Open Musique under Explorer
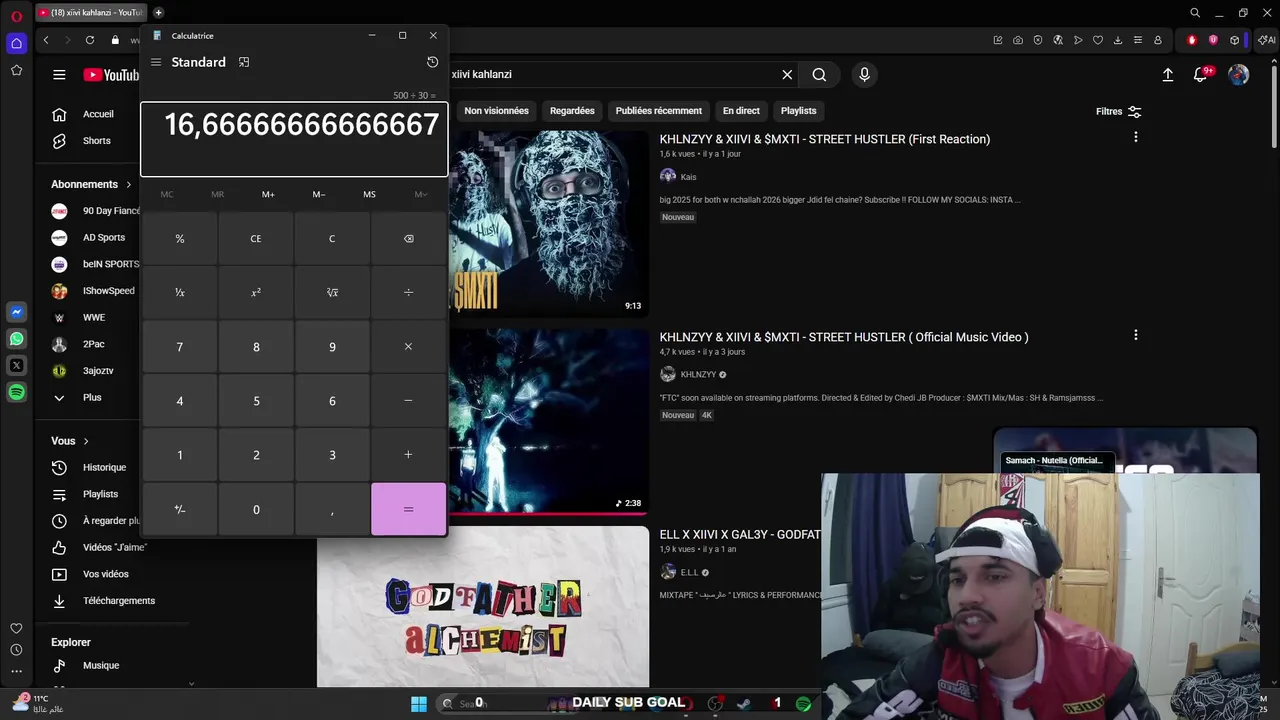This screenshot has height=720, width=1280. tap(100, 666)
